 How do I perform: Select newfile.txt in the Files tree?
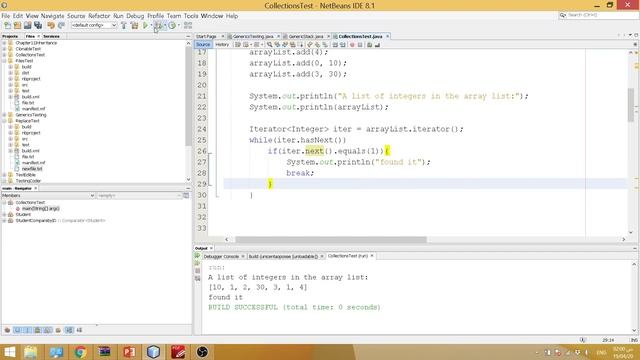pos(32,169)
